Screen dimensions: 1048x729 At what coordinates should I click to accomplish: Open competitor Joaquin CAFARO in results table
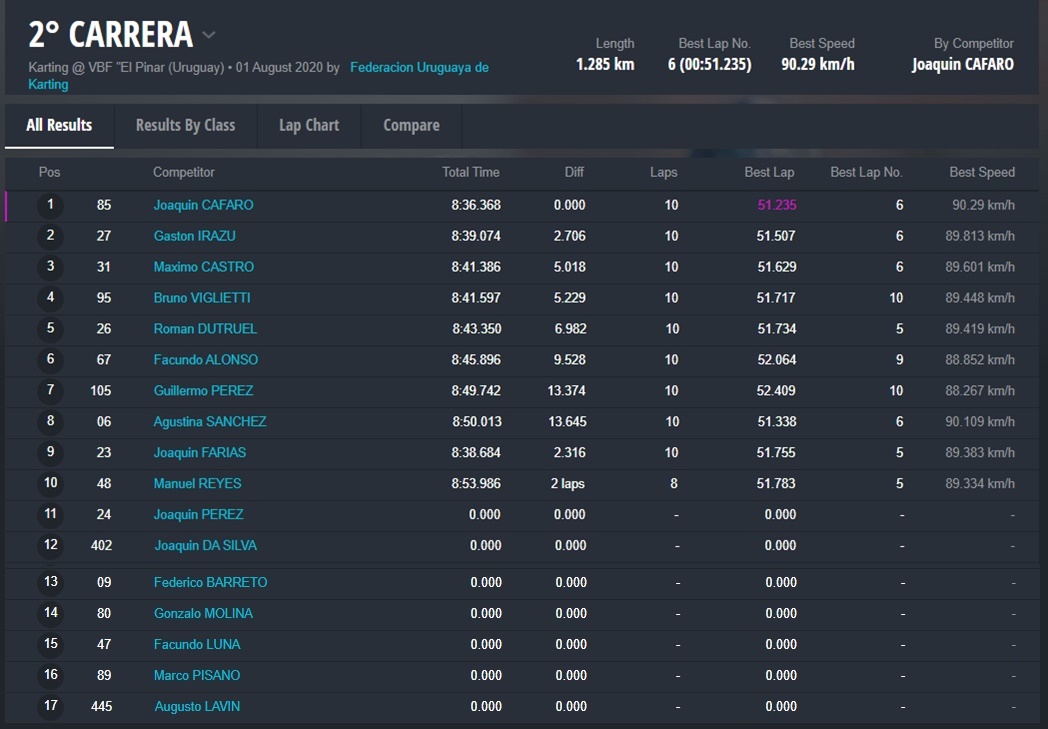[203, 205]
